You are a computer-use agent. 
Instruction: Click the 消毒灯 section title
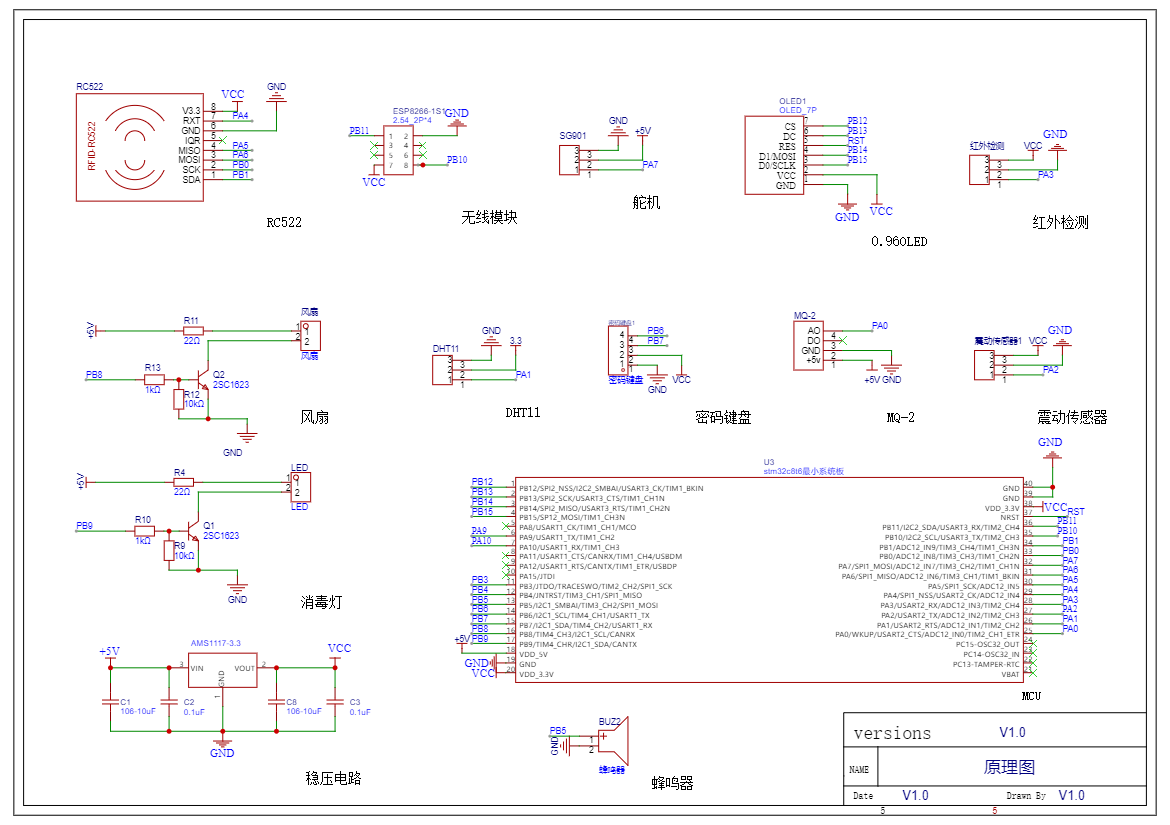point(322,602)
